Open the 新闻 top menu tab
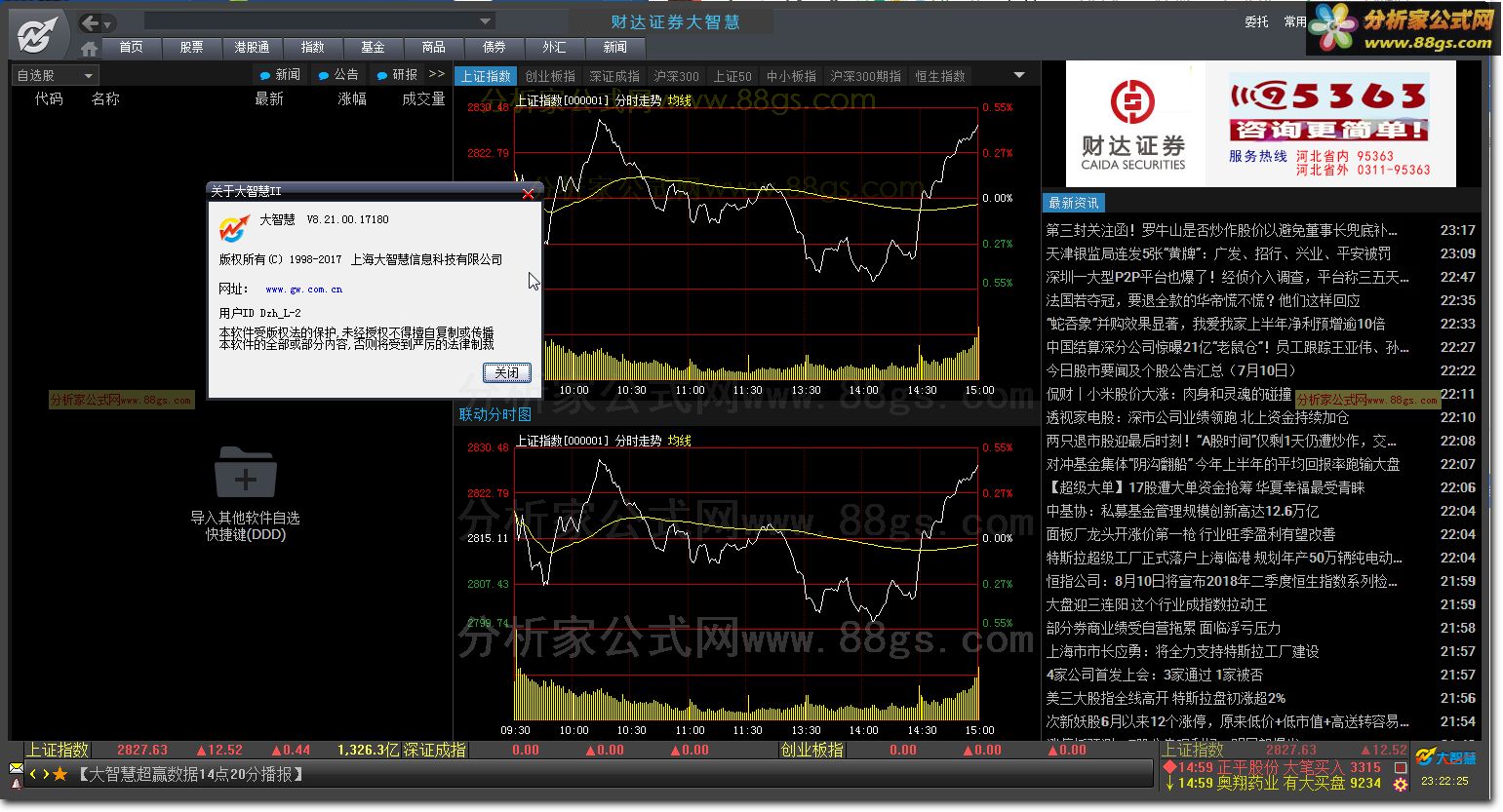This screenshot has height=812, width=1503. click(x=614, y=47)
